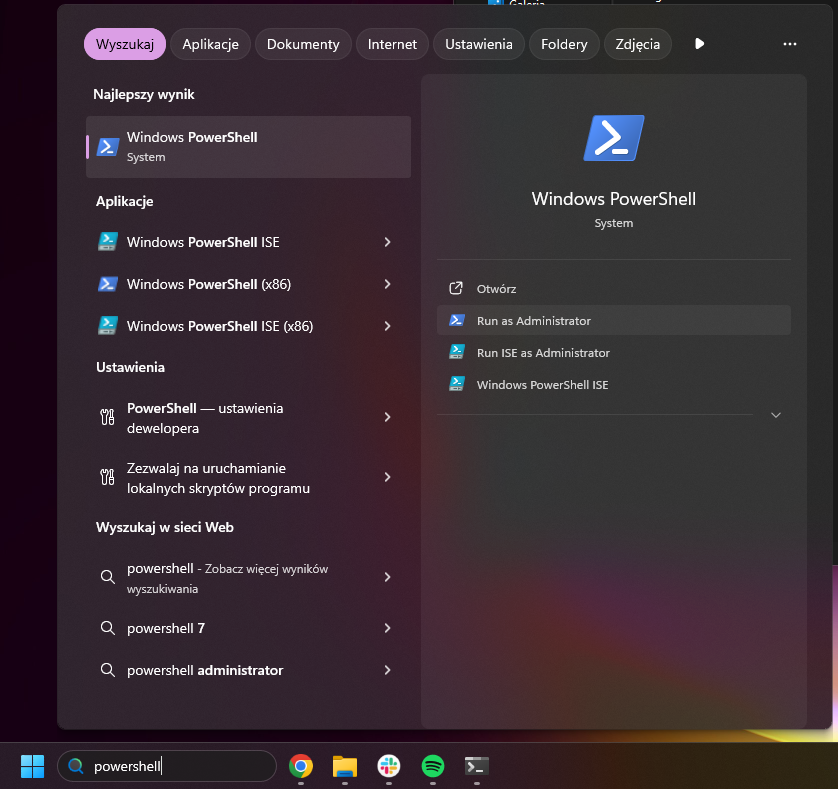Click the search magnifier in taskbar box
The width and height of the screenshot is (838, 789).
point(75,766)
